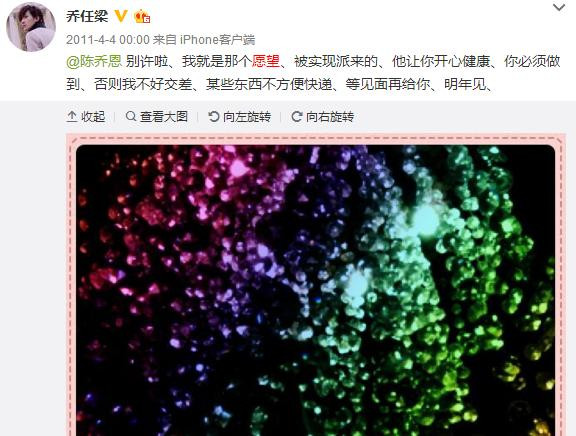This screenshot has width=576, height=436.
Task: Click the iPhone客户端 source link
Action: (x=217, y=40)
